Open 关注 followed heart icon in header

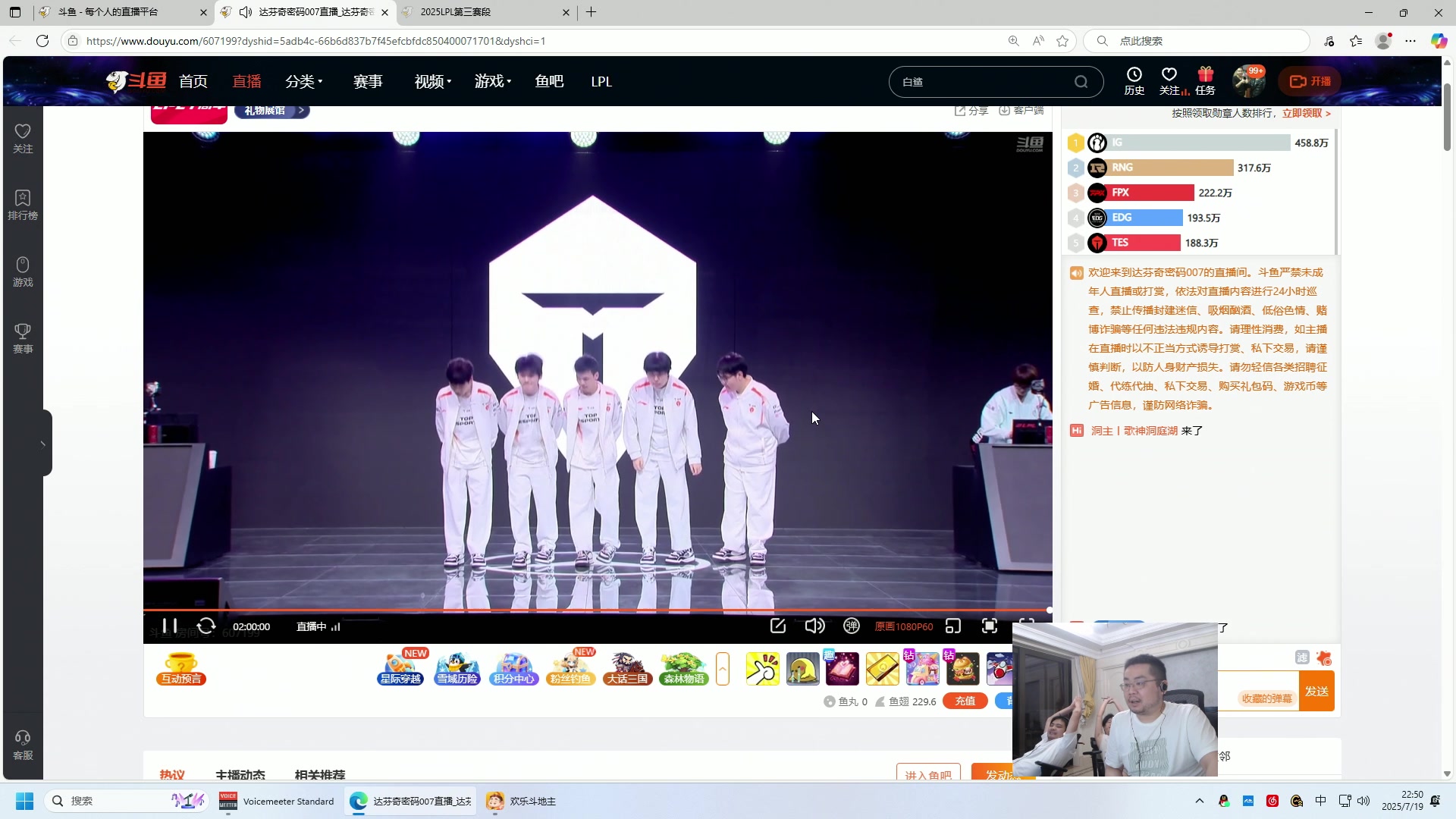(1170, 81)
